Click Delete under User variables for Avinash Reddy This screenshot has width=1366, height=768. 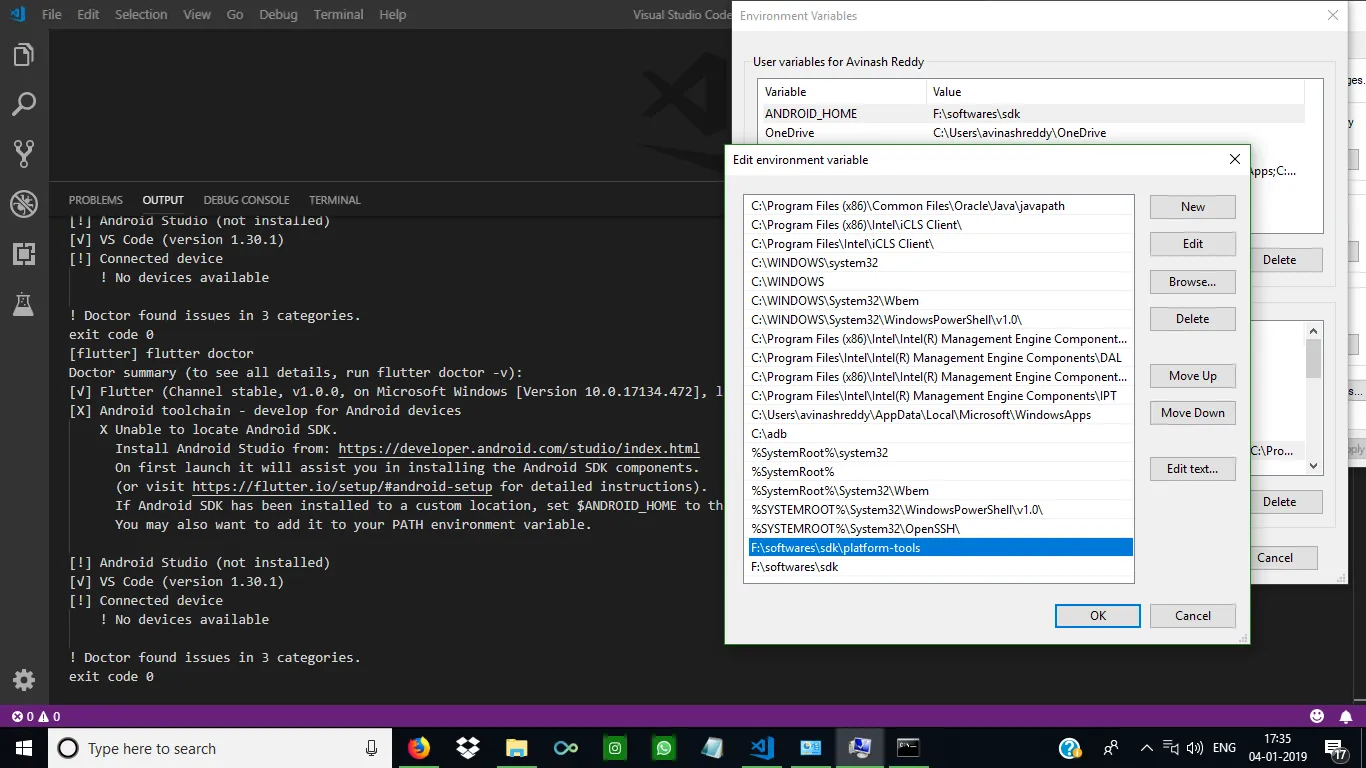[x=1279, y=260]
